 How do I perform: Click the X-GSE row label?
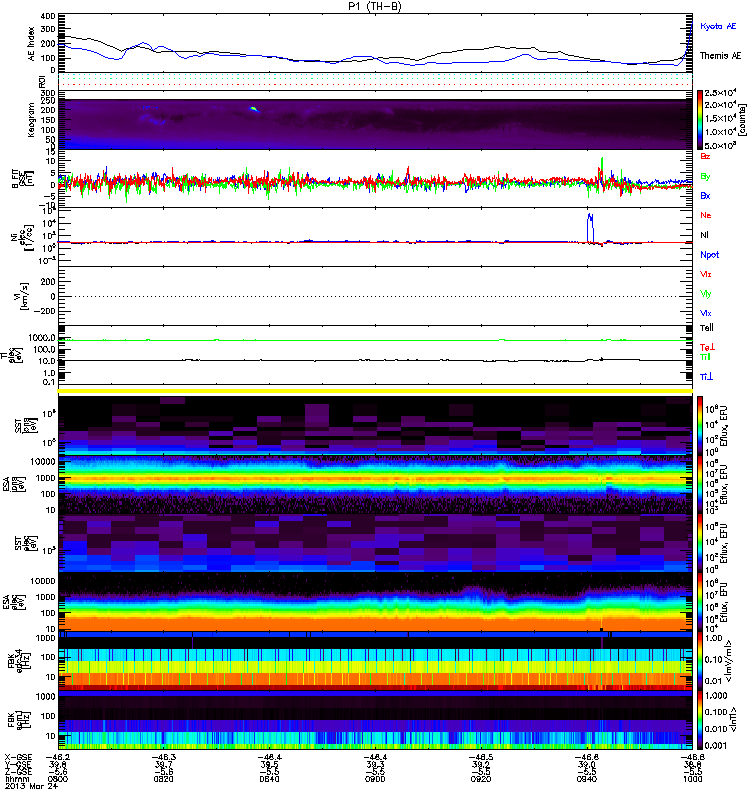click(17, 758)
